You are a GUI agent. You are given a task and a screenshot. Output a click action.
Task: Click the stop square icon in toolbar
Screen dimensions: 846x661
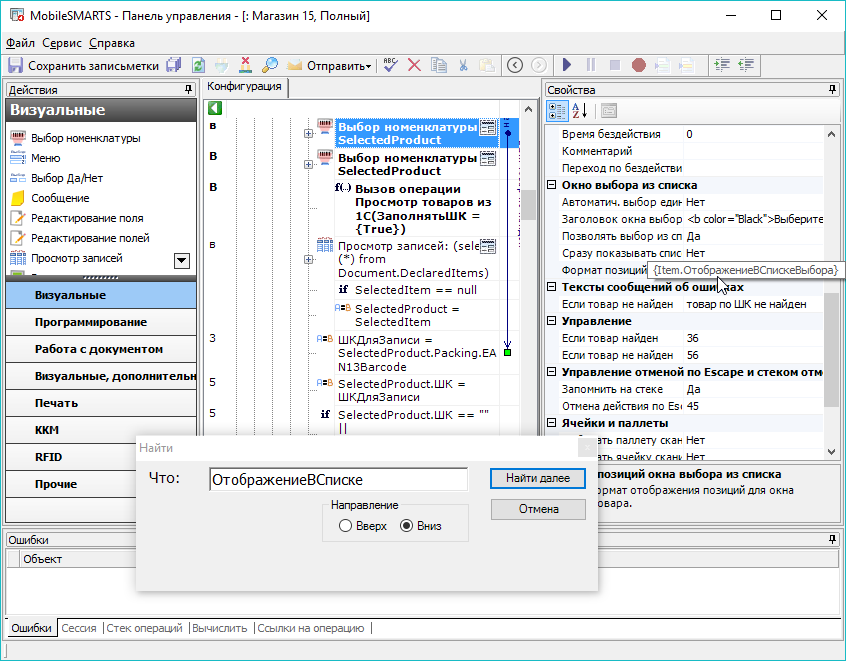[615, 65]
